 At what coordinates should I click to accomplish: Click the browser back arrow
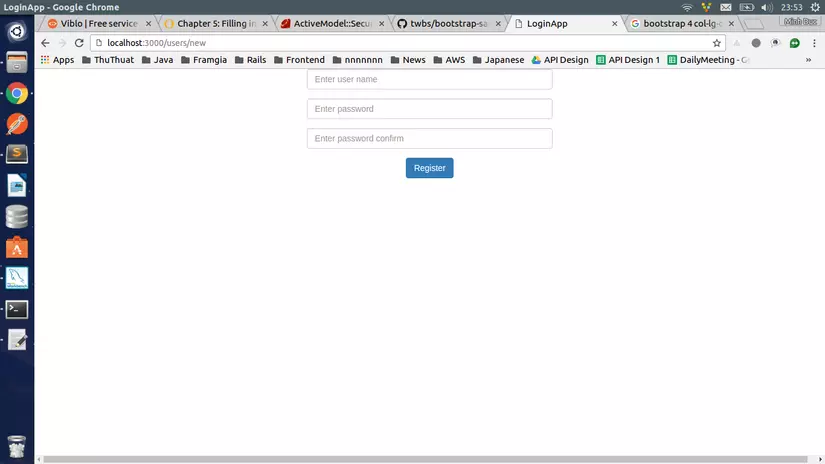45,43
